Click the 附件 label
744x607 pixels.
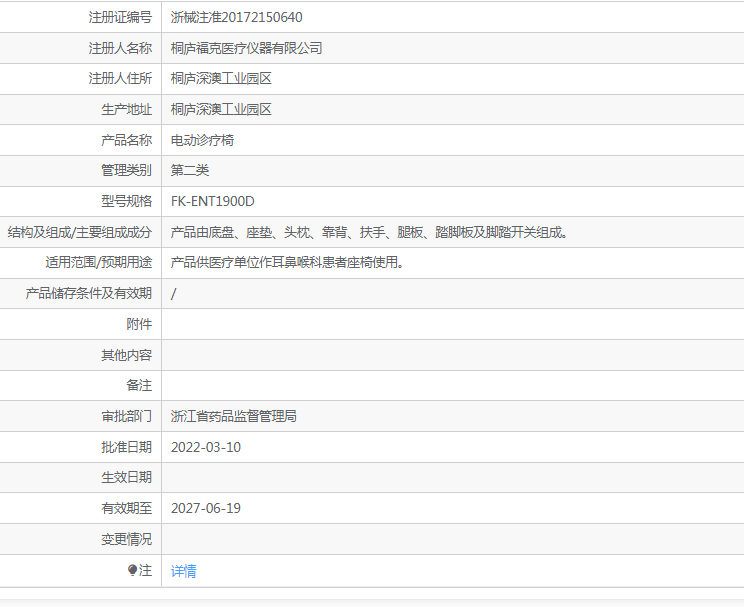139,324
